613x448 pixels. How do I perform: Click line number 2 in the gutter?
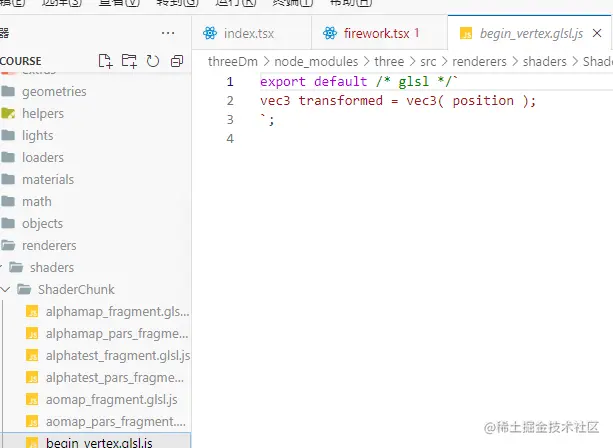230,101
